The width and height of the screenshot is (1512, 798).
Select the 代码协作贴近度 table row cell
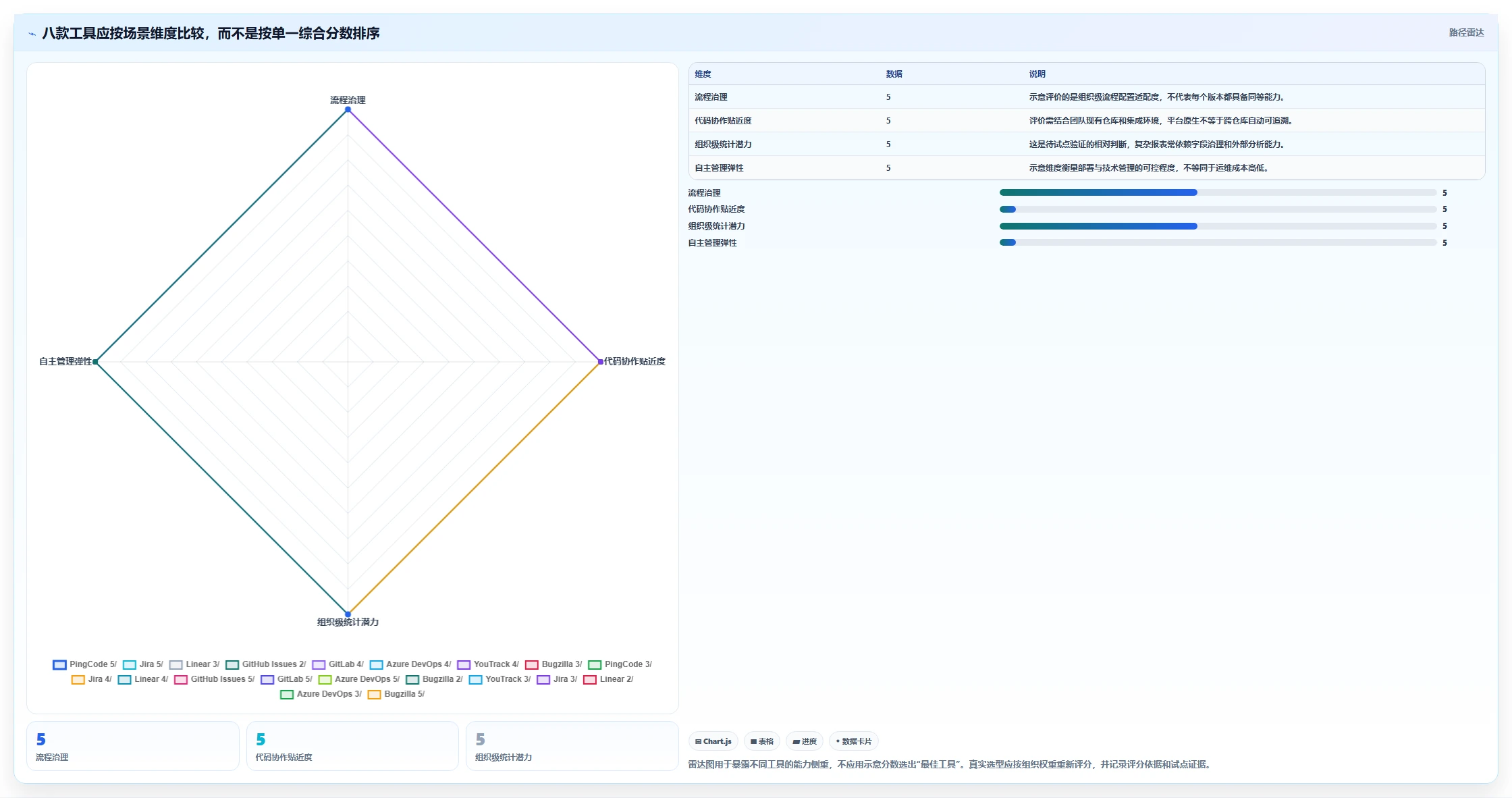pyautogui.click(x=723, y=121)
